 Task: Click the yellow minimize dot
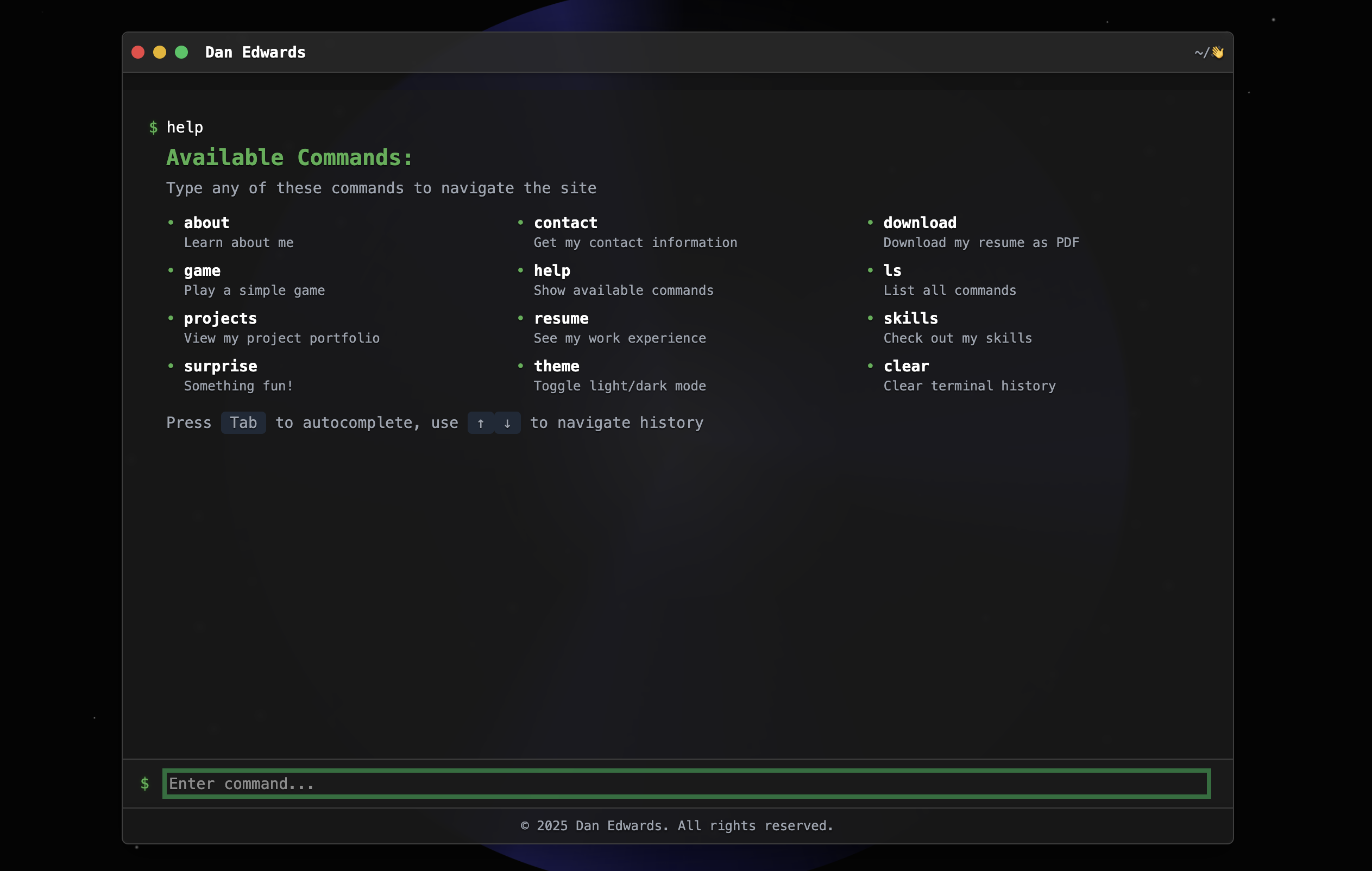(x=160, y=53)
